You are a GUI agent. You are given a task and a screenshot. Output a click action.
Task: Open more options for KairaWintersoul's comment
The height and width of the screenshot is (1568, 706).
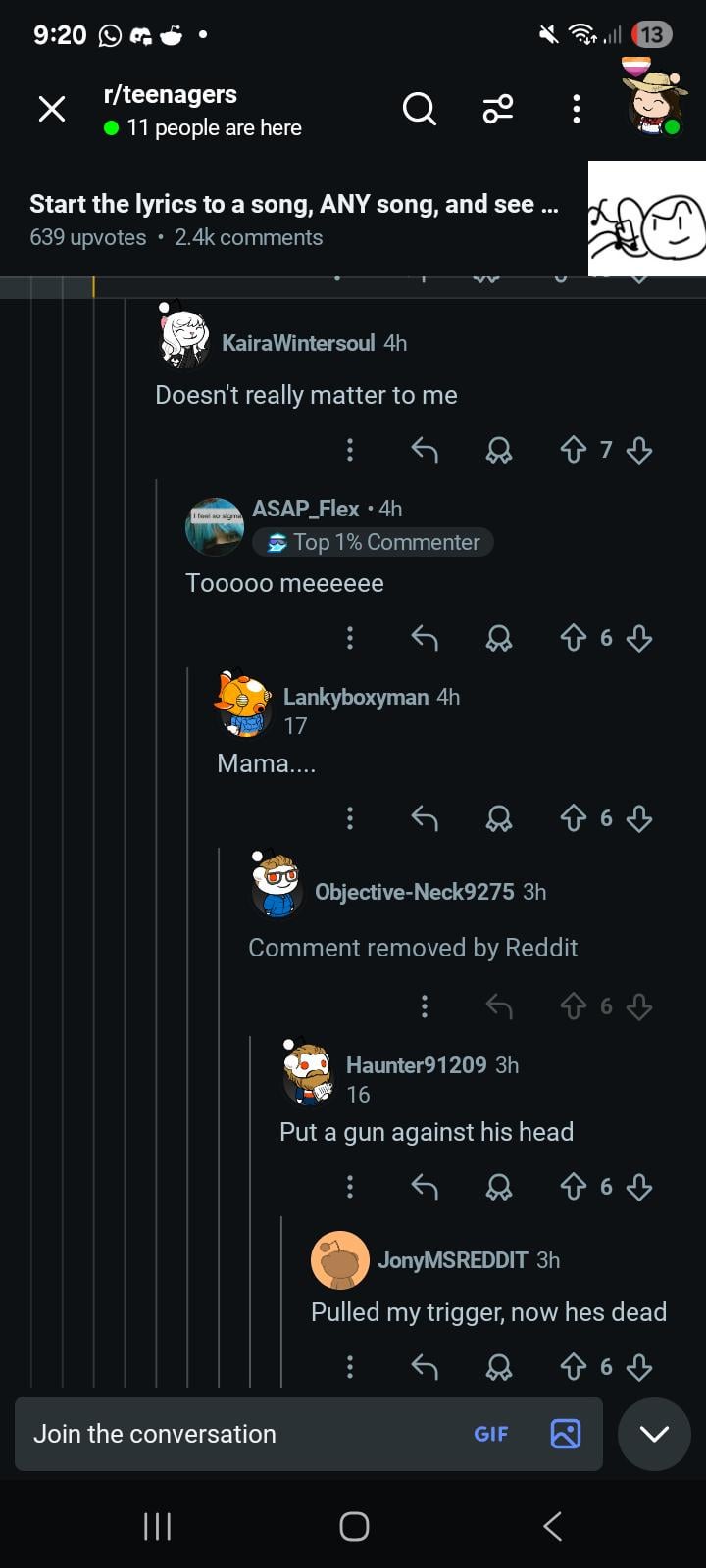(349, 450)
